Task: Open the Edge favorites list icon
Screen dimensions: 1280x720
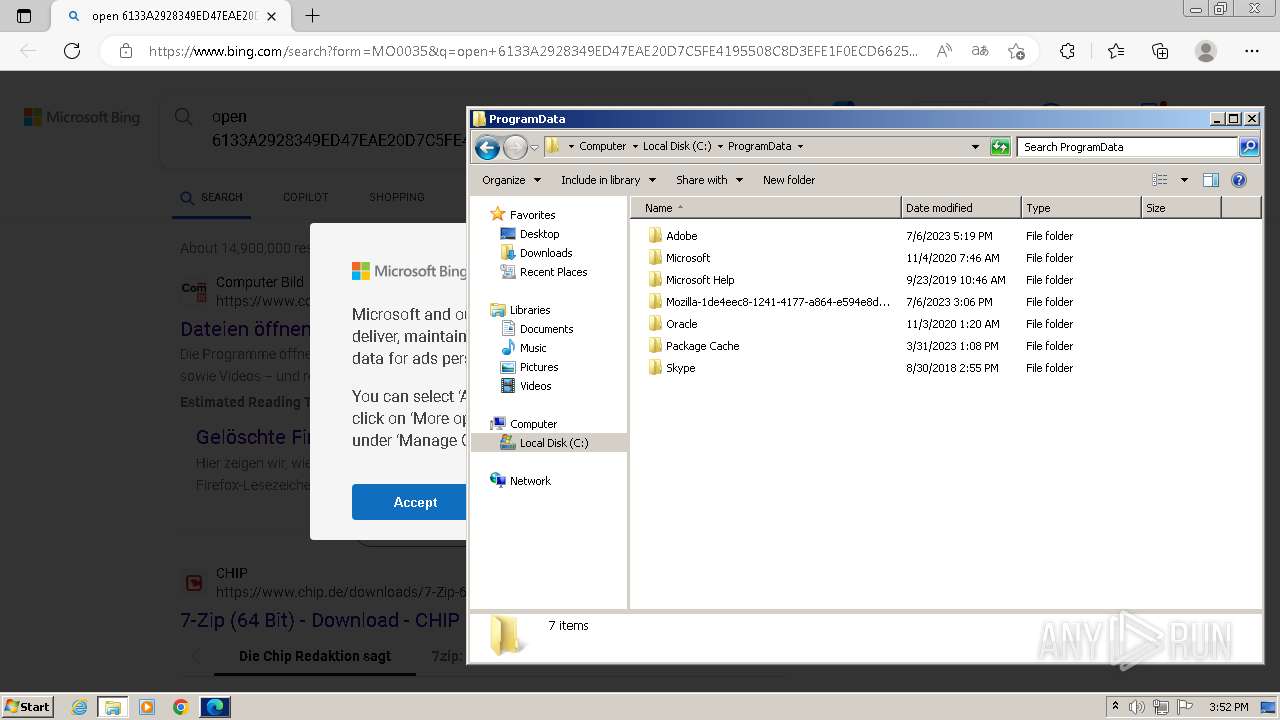Action: tap(1116, 51)
